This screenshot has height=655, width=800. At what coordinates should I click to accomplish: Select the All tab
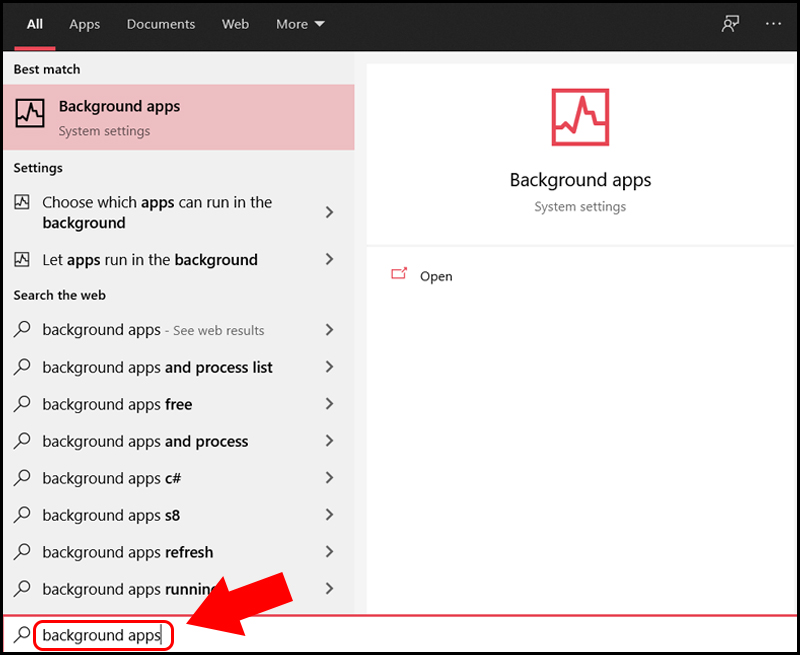coord(35,24)
